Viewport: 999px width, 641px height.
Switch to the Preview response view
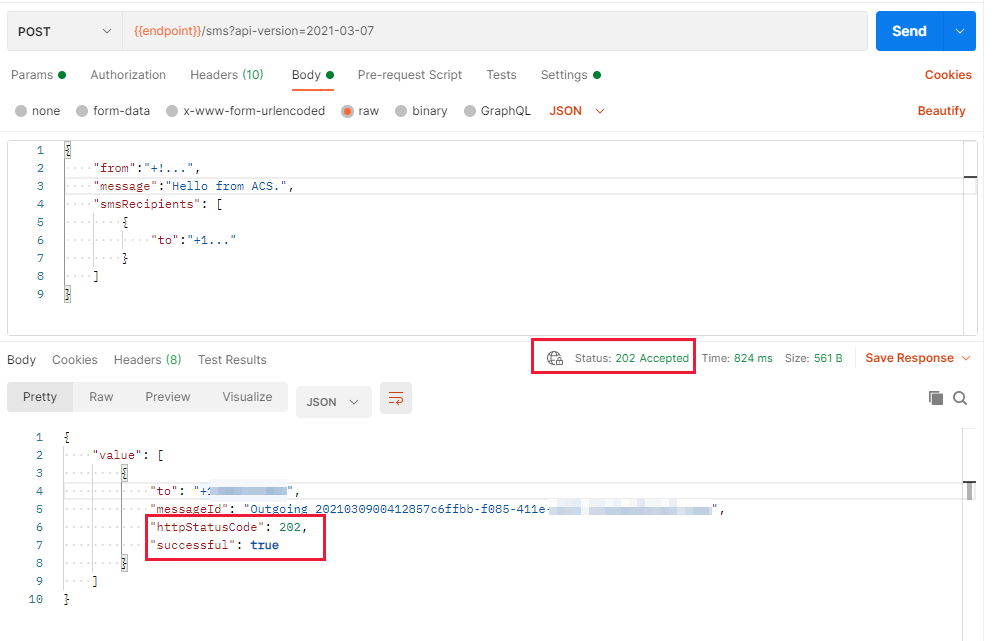pyautogui.click(x=168, y=396)
